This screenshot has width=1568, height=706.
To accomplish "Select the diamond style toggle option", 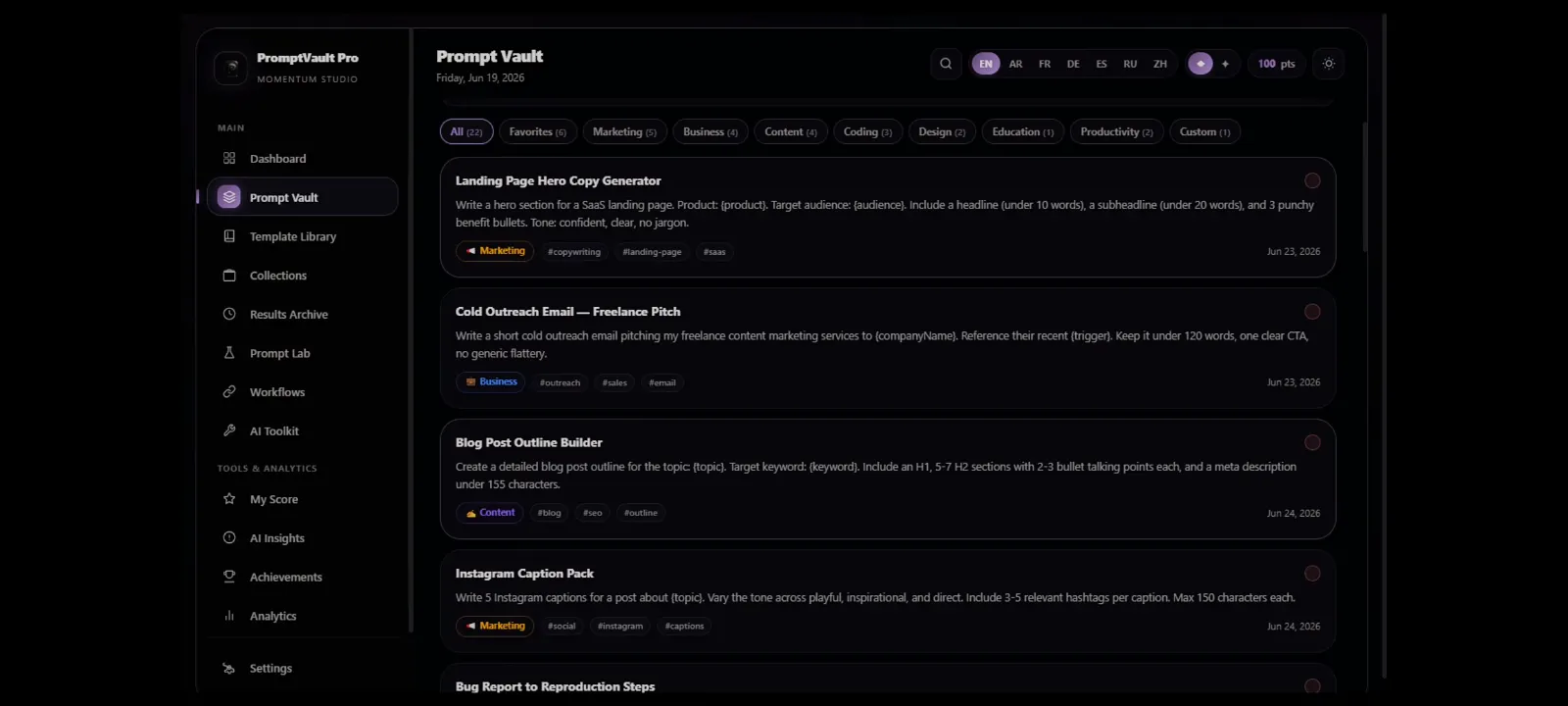I will click(x=1200, y=64).
